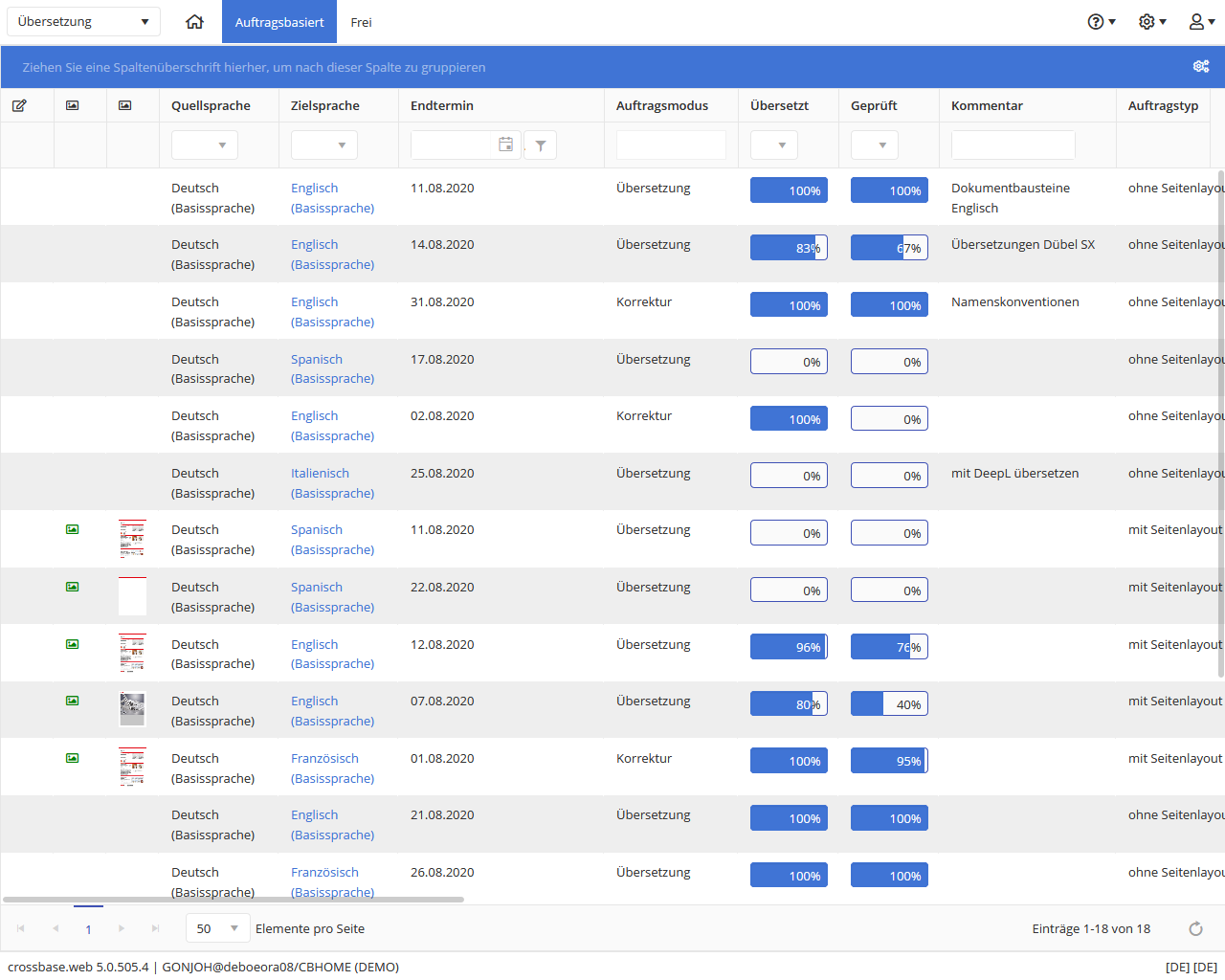Click green image icon for 12.08.2020 row

coord(73,644)
